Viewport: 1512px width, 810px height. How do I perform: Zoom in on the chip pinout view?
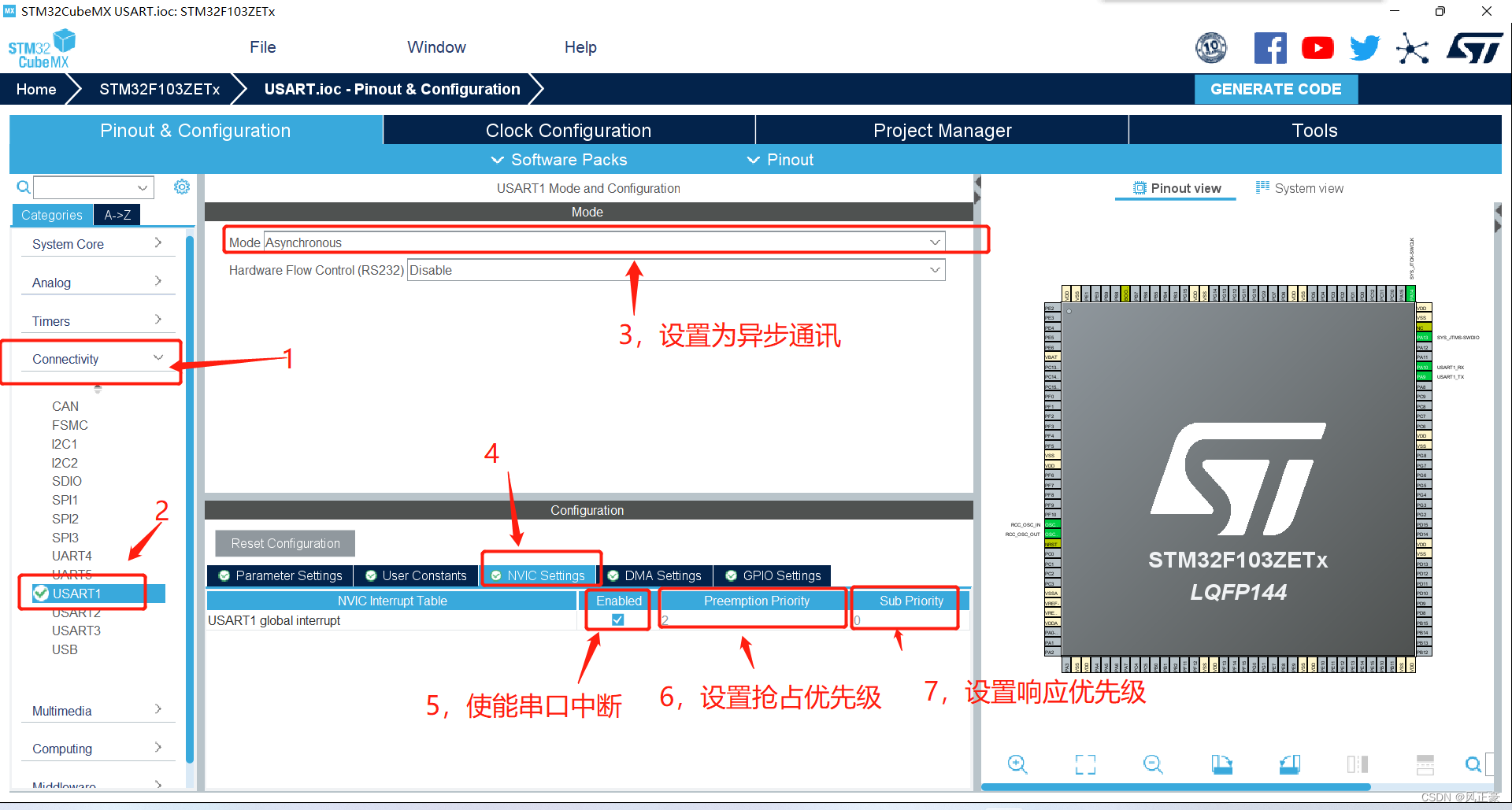tap(1017, 764)
